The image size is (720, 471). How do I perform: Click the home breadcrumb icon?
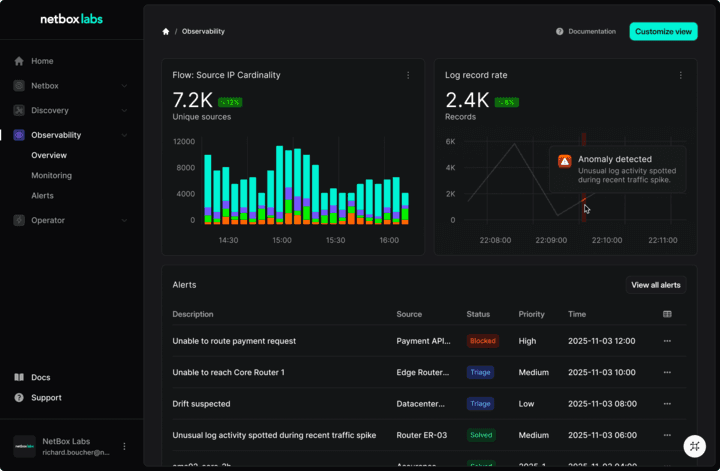pyautogui.click(x=166, y=32)
